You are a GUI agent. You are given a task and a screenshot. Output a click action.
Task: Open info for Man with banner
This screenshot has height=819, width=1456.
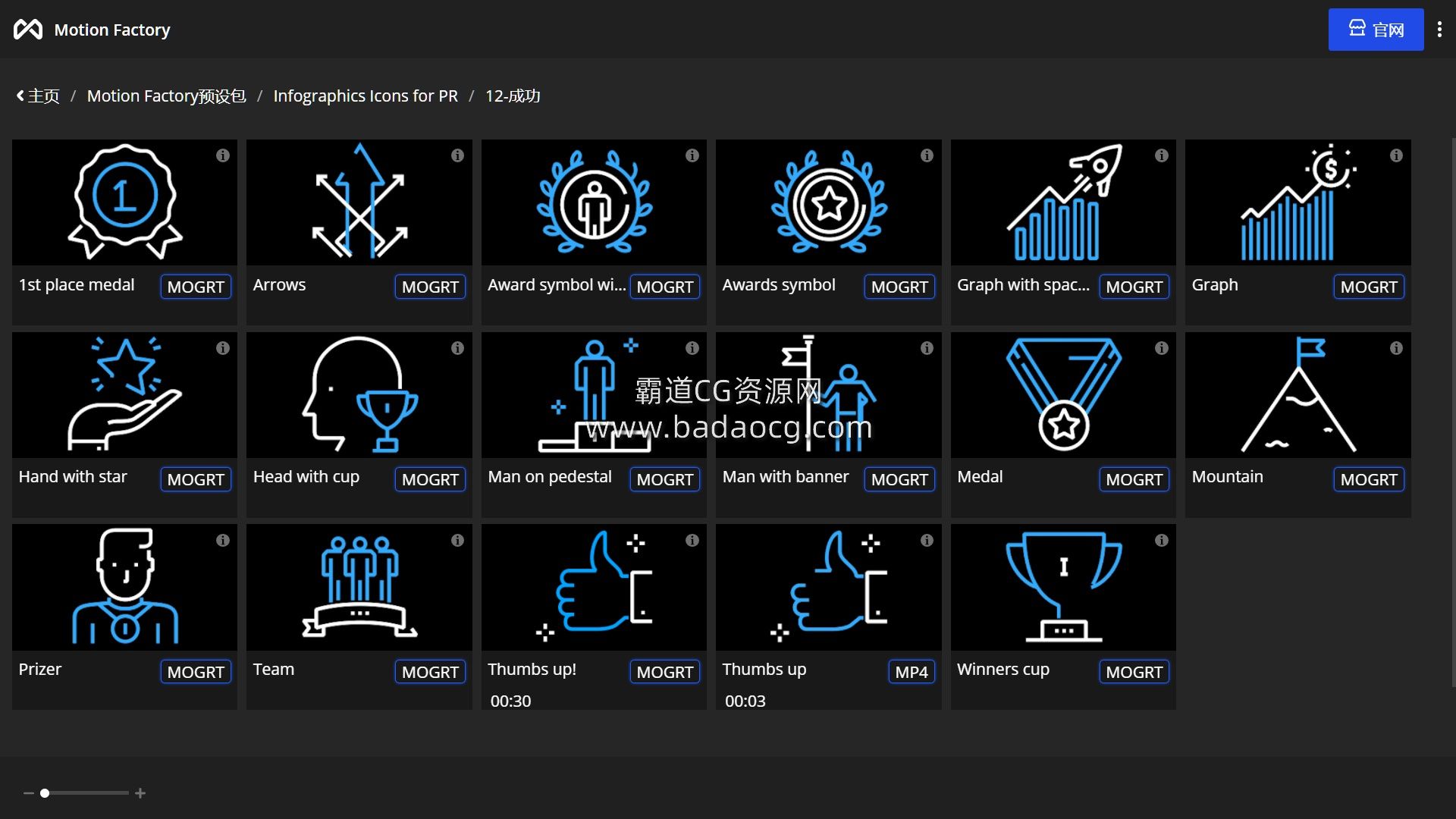tap(927, 348)
